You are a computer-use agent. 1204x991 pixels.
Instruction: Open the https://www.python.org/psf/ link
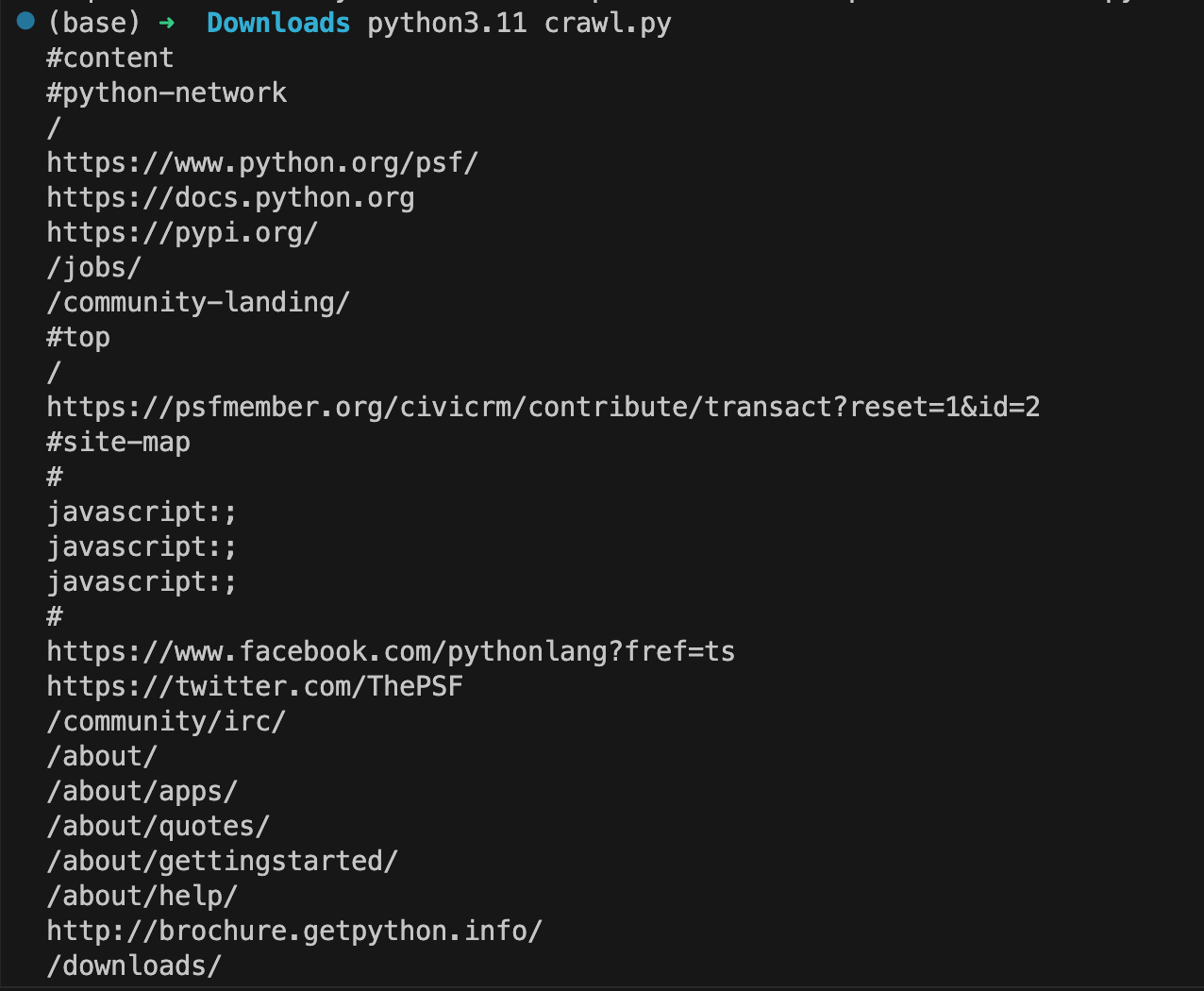point(262,162)
